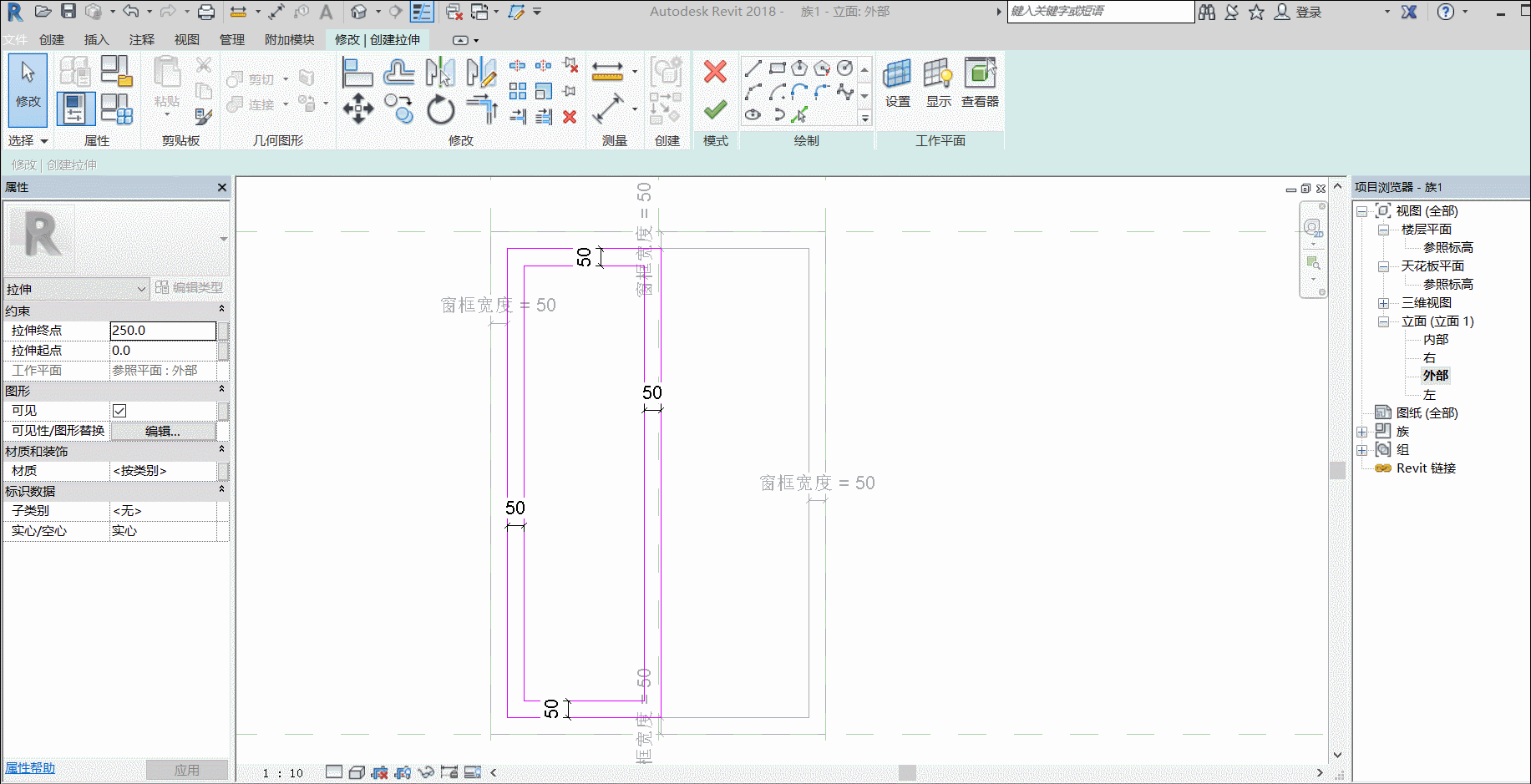Open the 插入 ribbon tab
This screenshot has width=1531, height=784.
[x=97, y=40]
